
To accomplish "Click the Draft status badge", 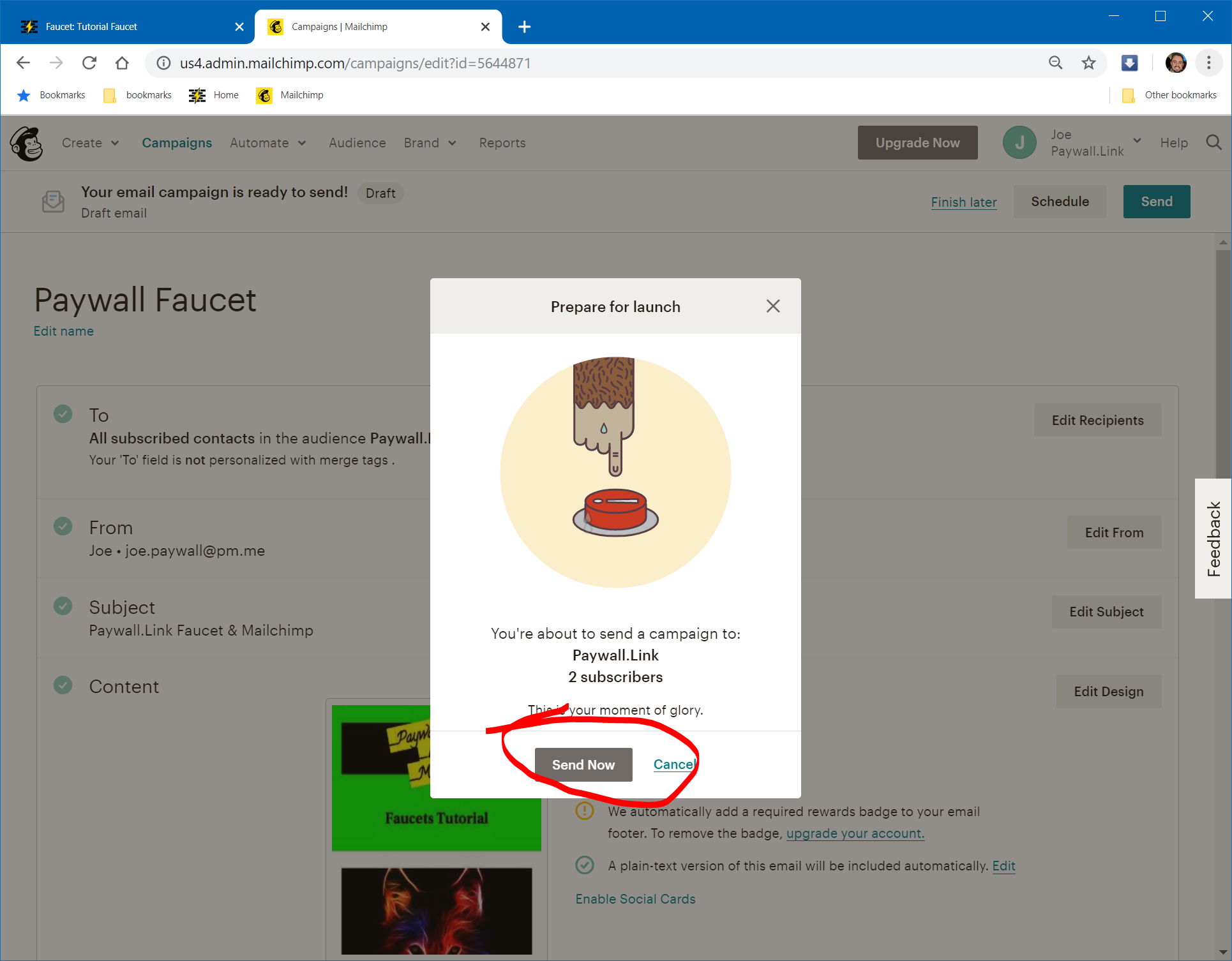I will pyautogui.click(x=380, y=193).
